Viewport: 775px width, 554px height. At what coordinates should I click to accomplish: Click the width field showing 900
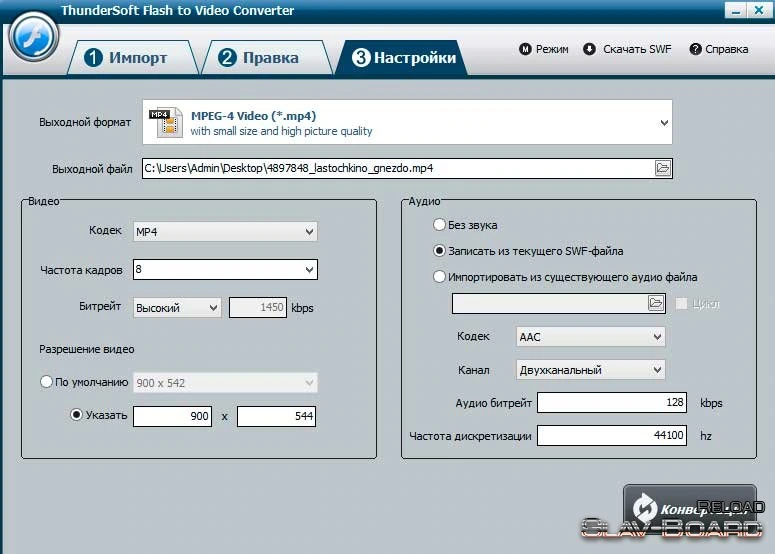(x=172, y=416)
